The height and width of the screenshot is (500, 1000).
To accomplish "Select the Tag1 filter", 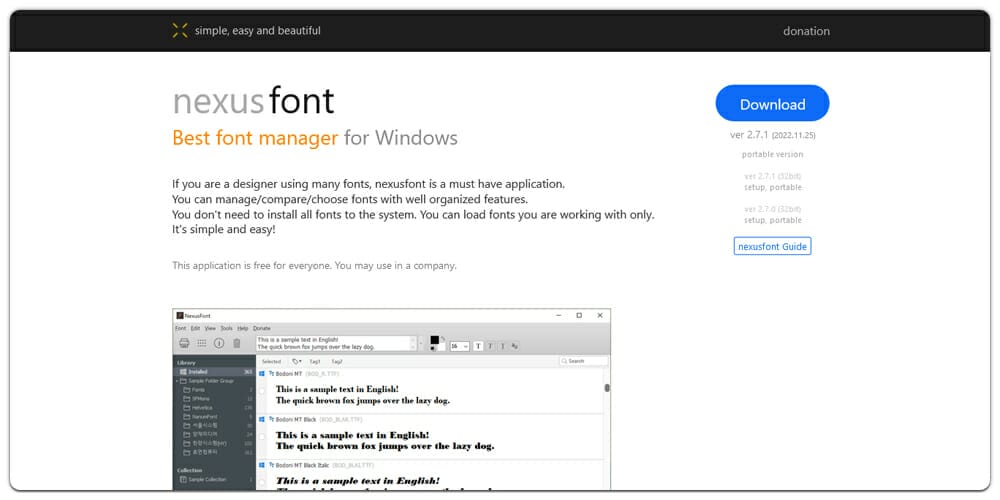I will 315,362.
